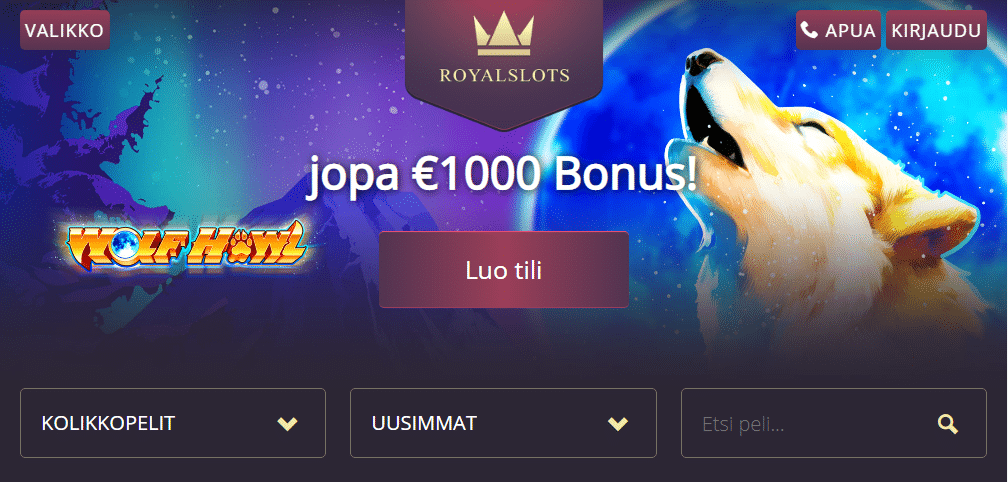Log in with the KIRJAUDU button
The height and width of the screenshot is (482, 1008).
[936, 30]
